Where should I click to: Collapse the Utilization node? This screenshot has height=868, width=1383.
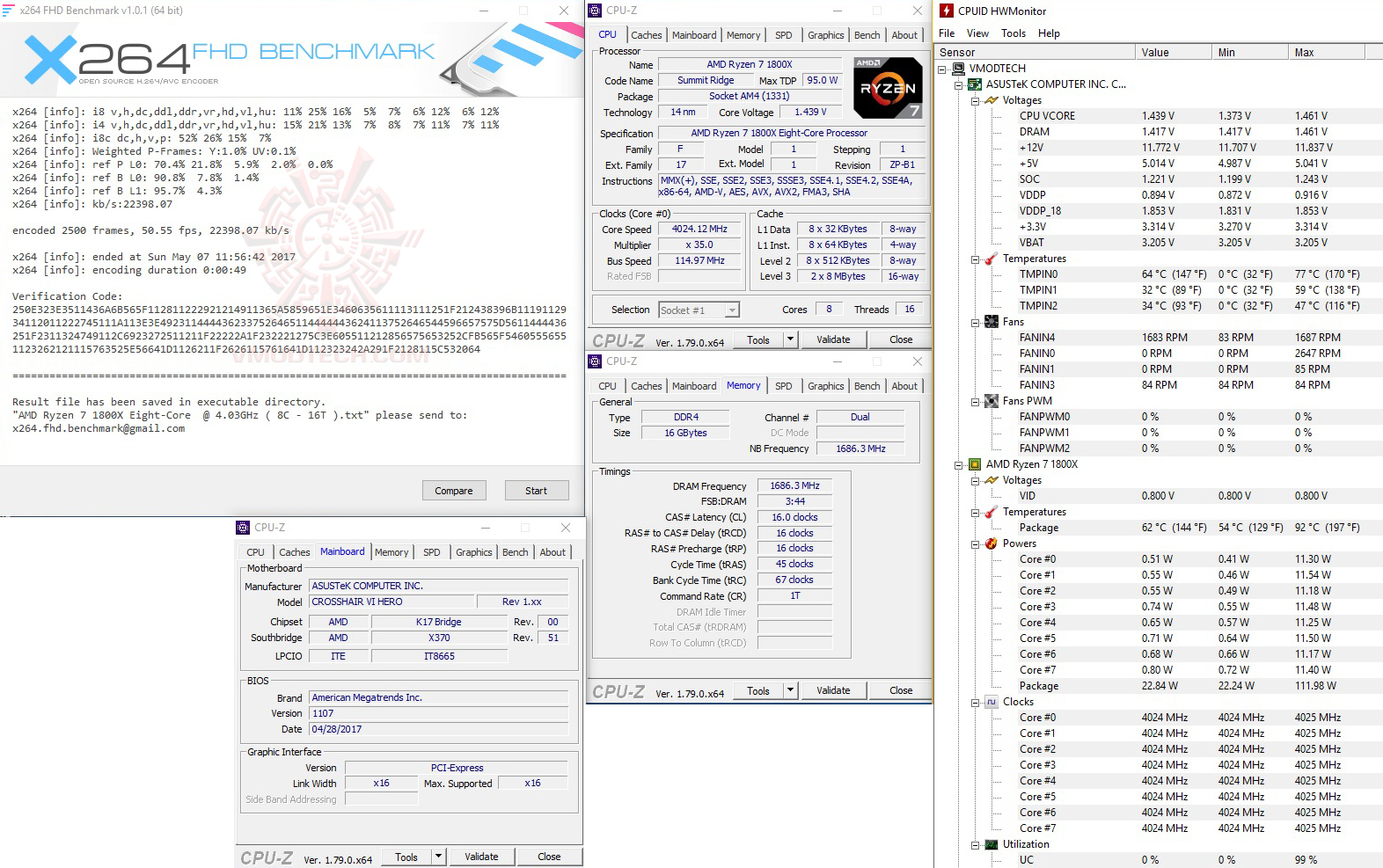pyautogui.click(x=976, y=844)
